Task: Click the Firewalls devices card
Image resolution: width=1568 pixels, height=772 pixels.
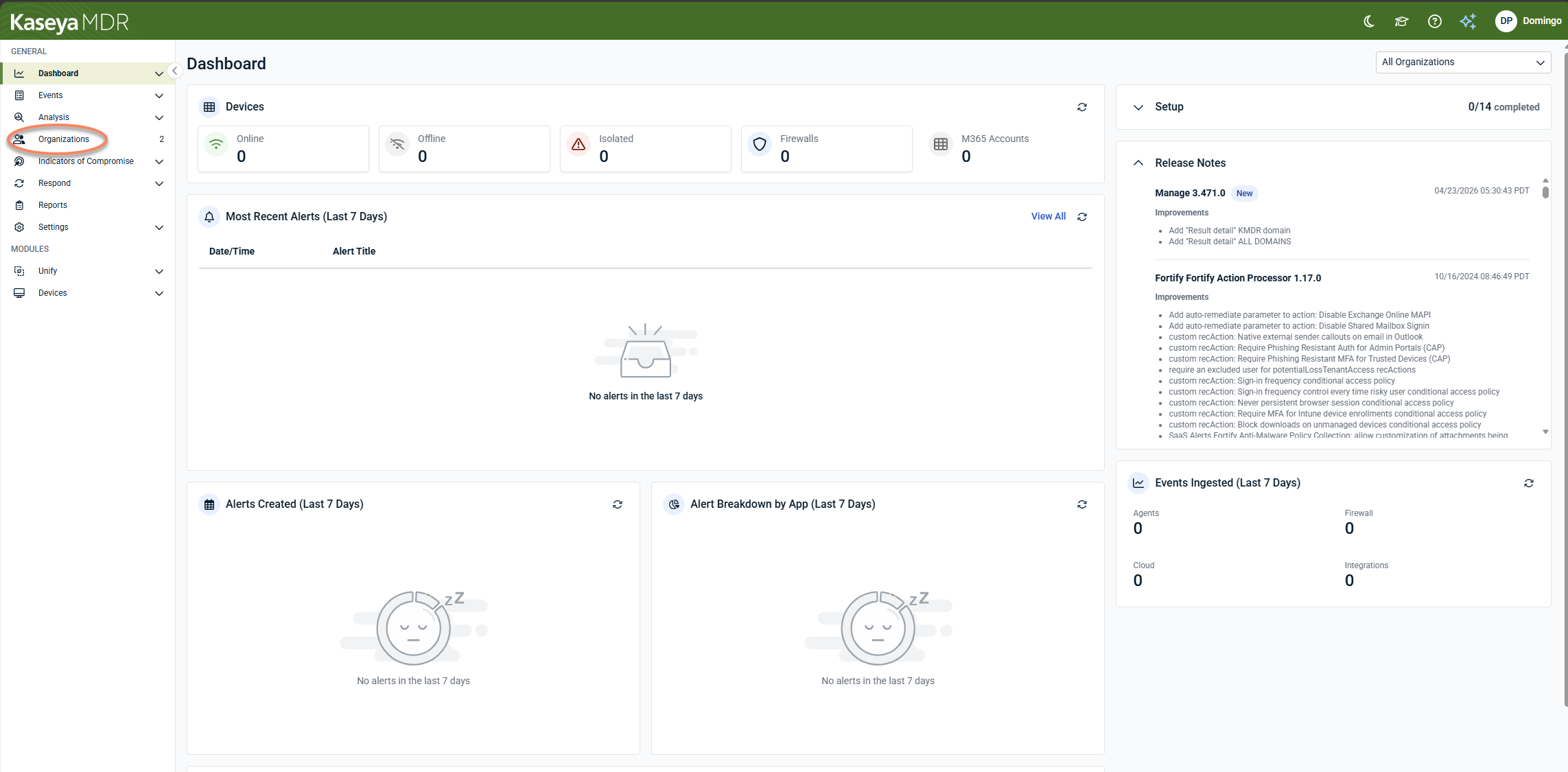Action: click(827, 149)
